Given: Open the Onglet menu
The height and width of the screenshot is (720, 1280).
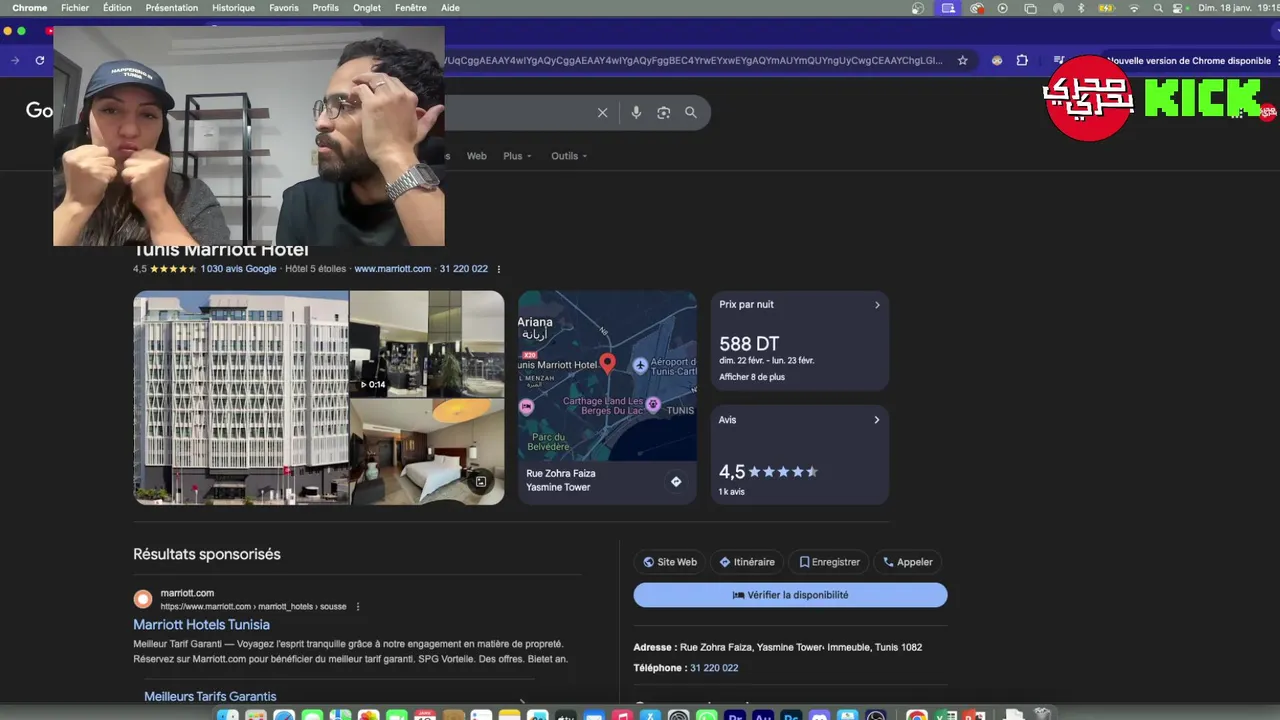Looking at the screenshot, I should (x=367, y=8).
